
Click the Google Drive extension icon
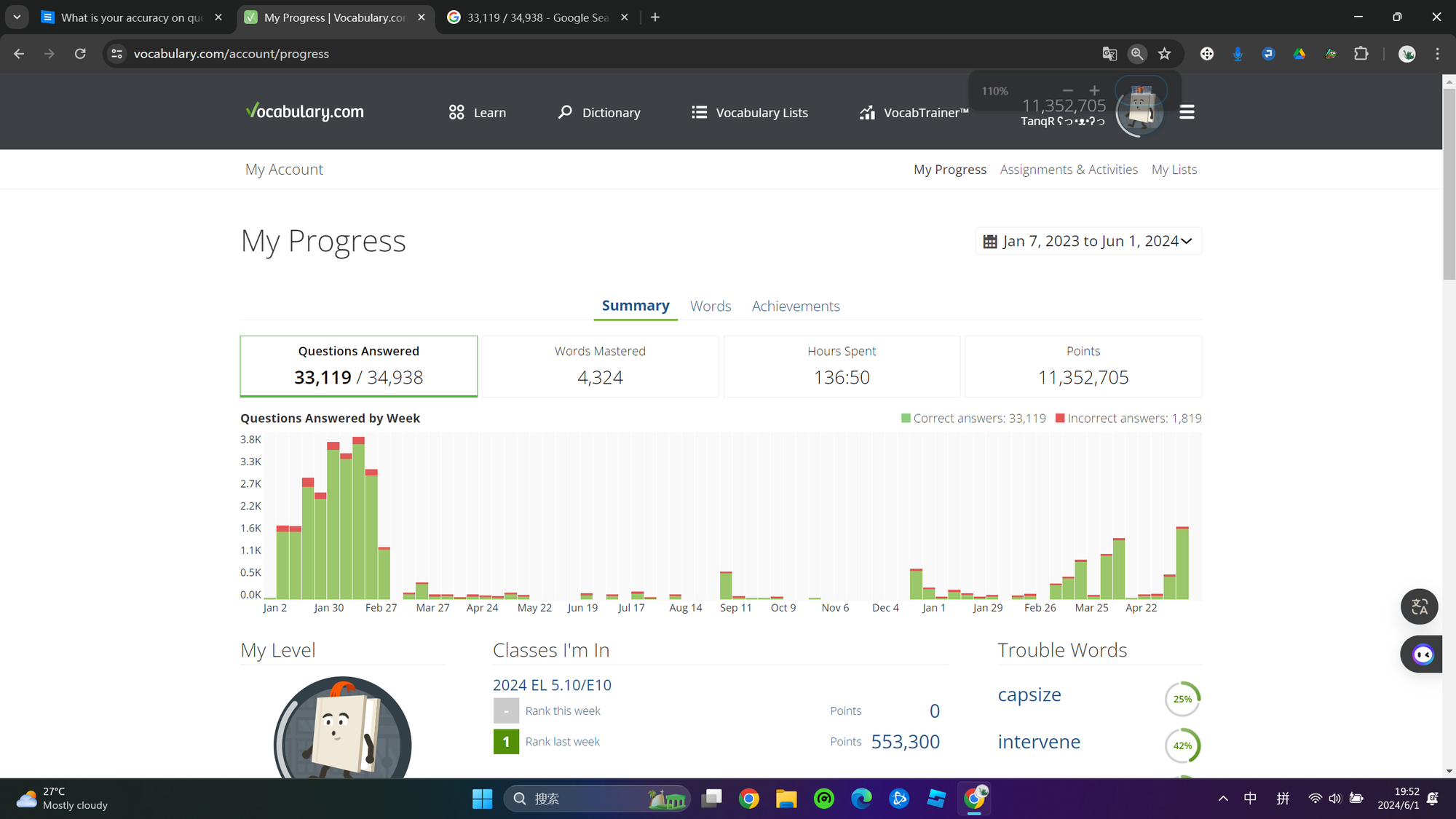1299,54
